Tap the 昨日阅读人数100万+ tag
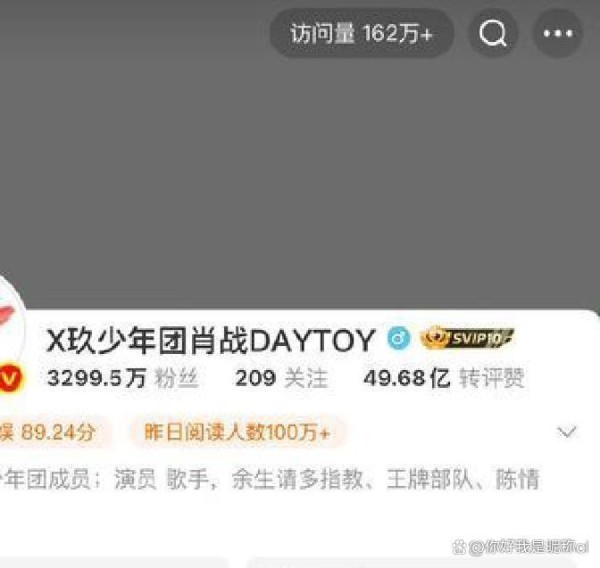This screenshot has width=600, height=568. pyautogui.click(x=237, y=433)
